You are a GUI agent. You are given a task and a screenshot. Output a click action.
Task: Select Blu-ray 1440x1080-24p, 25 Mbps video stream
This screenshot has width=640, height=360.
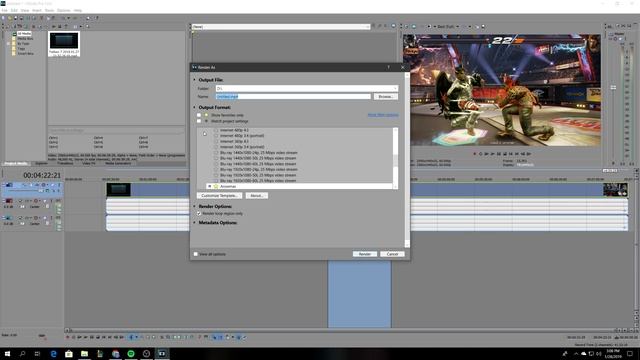(258, 153)
